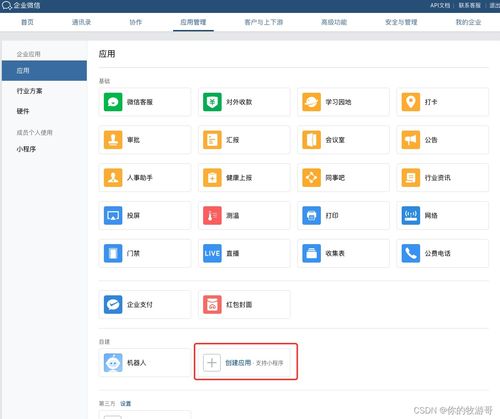This screenshot has height=419, width=500.
Task: Click the plus icon for 创建应用
Action: coord(212,363)
